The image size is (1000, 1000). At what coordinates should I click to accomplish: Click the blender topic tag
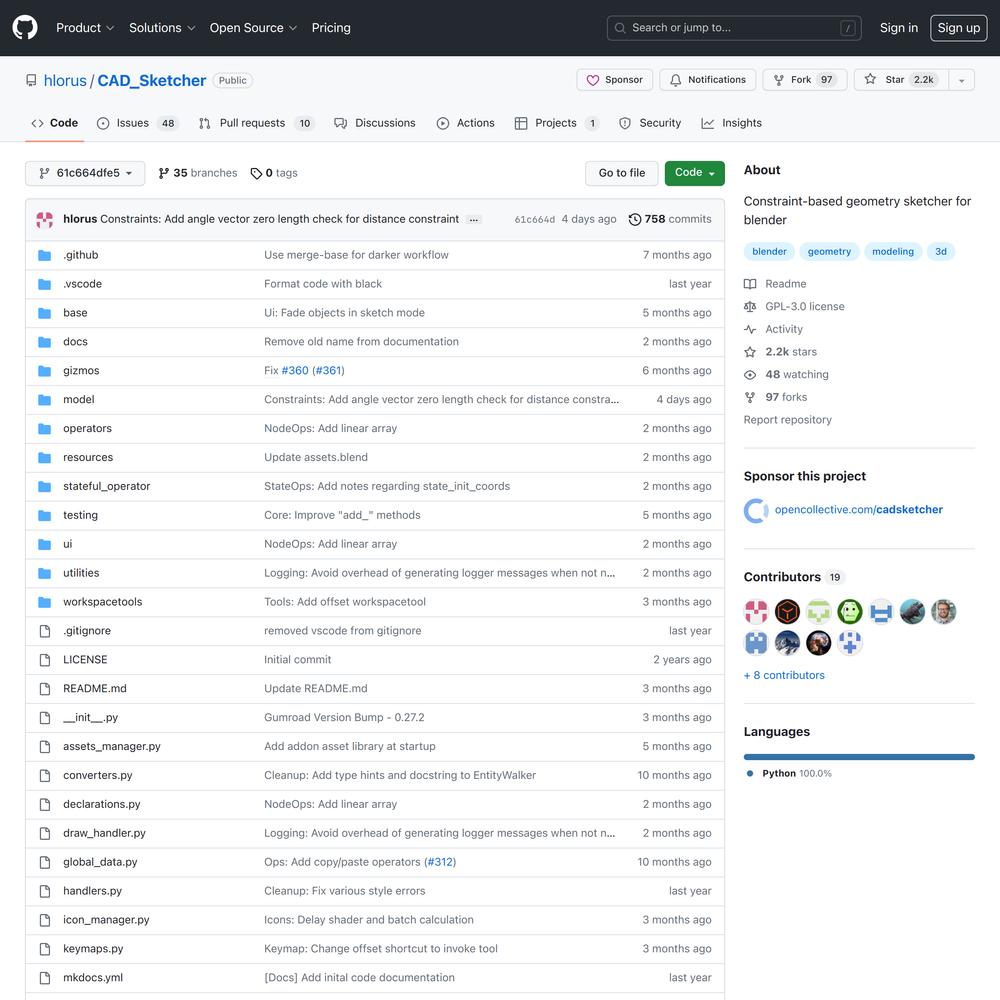(x=769, y=252)
